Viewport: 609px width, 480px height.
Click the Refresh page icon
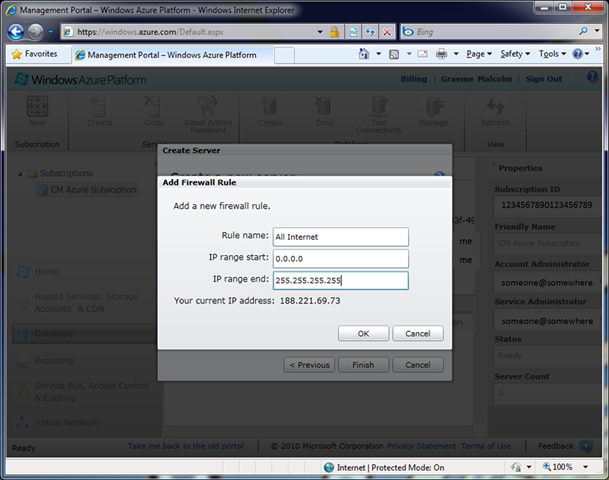click(370, 32)
